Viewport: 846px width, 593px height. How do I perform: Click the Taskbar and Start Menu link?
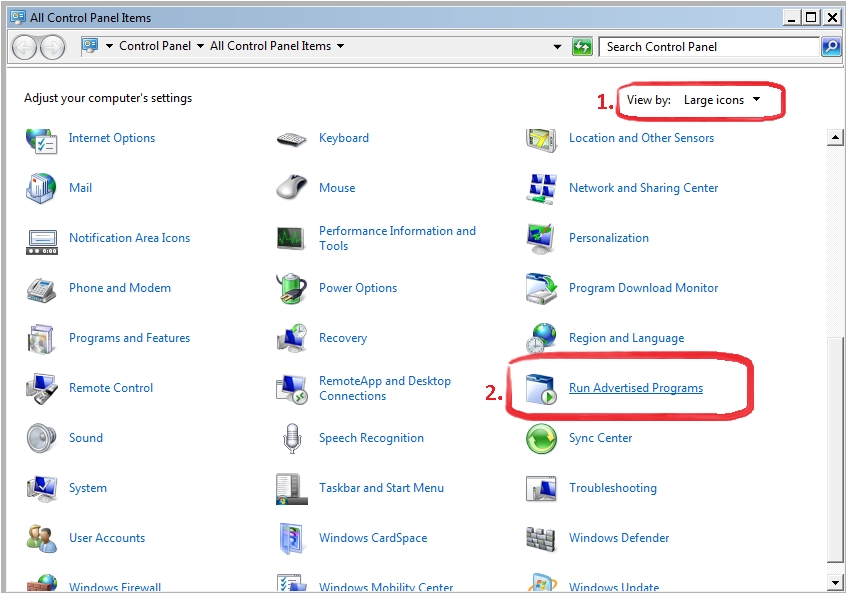point(381,488)
